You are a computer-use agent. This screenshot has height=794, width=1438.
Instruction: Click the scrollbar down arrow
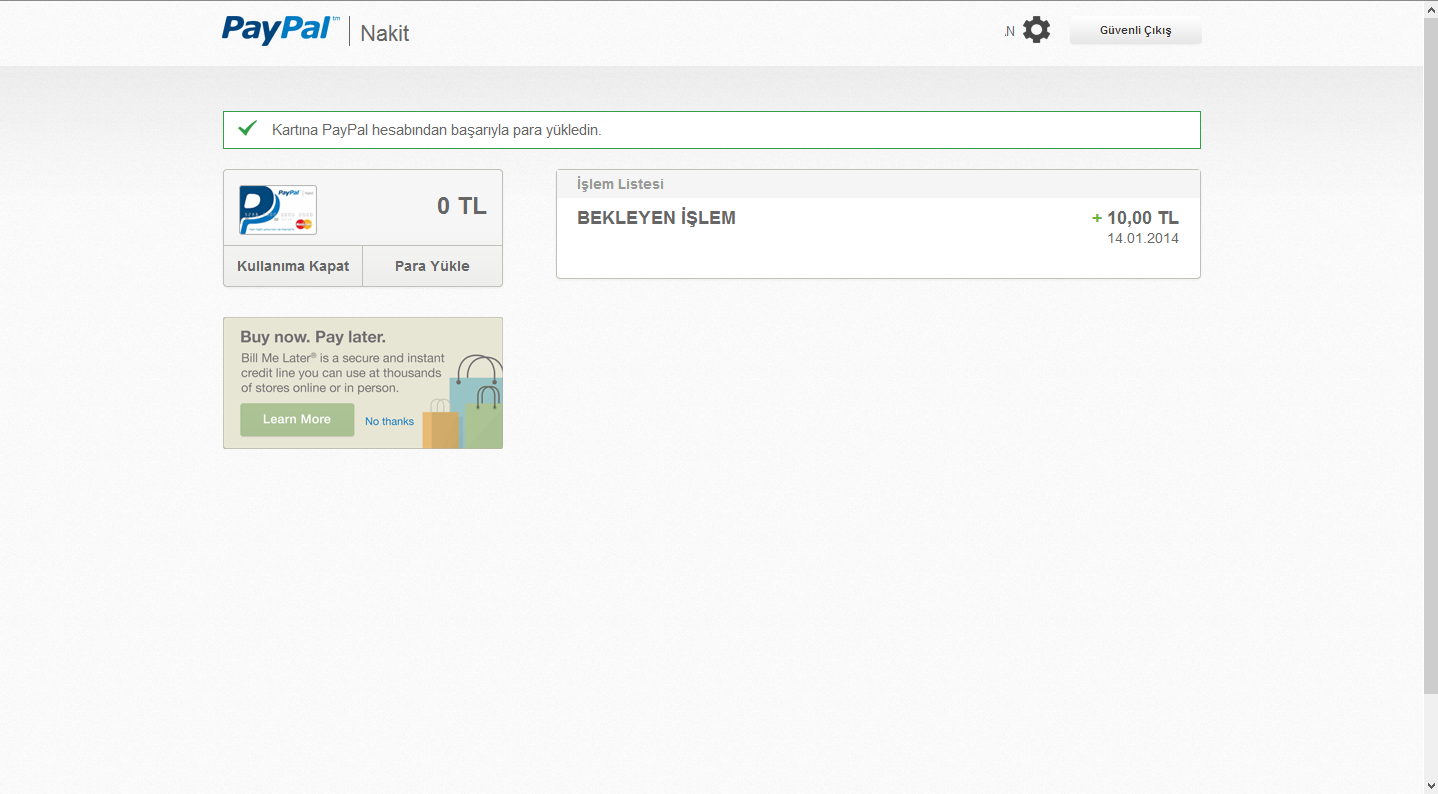(x=1430, y=785)
